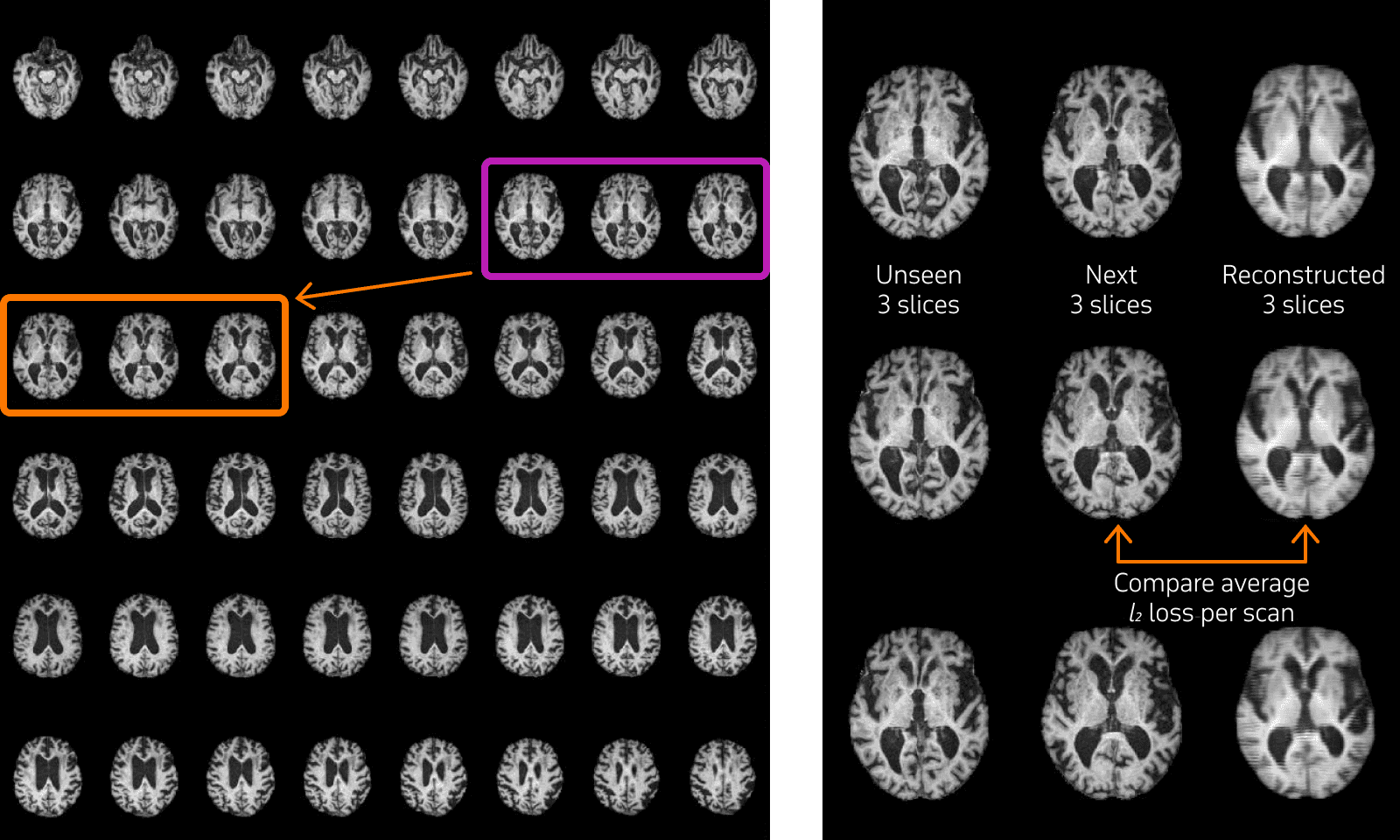This screenshot has width=1400, height=840.
Task: Select middle-row slice under Next label
Action: 1112,432
